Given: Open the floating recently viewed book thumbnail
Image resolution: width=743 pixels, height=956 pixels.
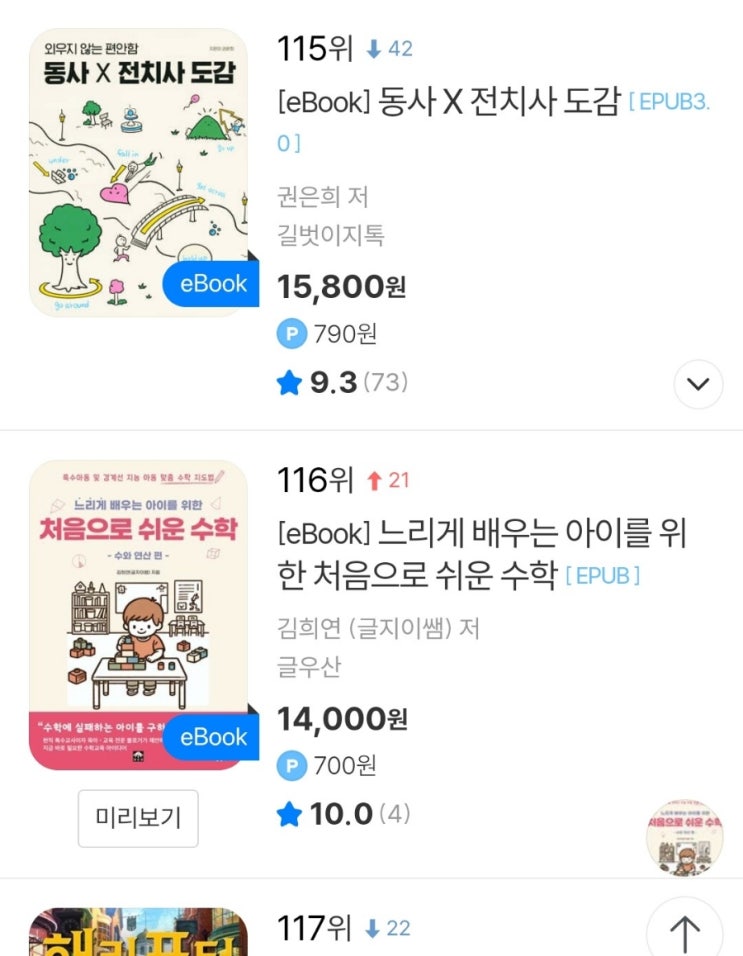Looking at the screenshot, I should click(x=684, y=838).
